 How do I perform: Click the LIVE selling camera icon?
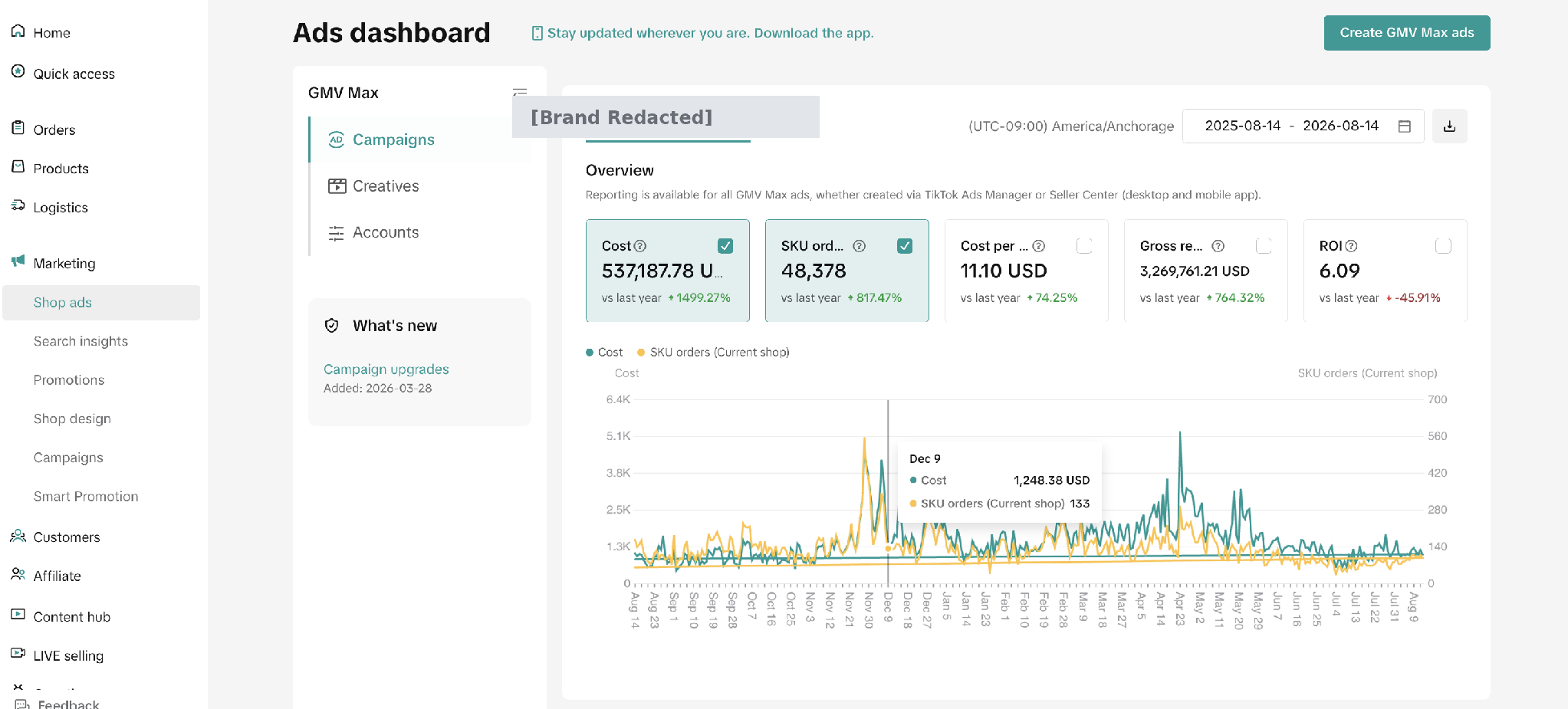click(x=18, y=654)
